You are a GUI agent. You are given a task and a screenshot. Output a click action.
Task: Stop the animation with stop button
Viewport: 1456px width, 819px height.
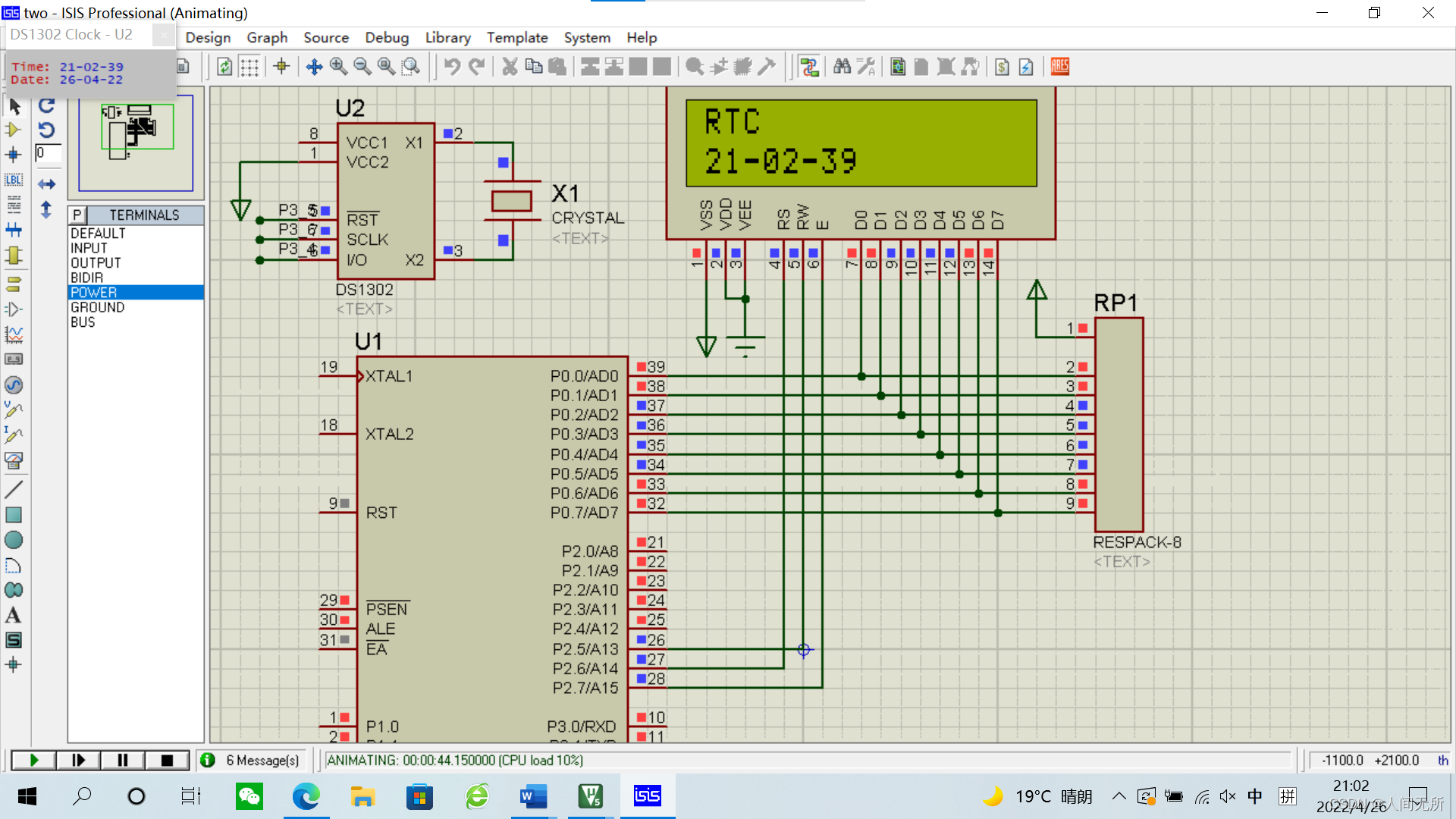point(167,760)
